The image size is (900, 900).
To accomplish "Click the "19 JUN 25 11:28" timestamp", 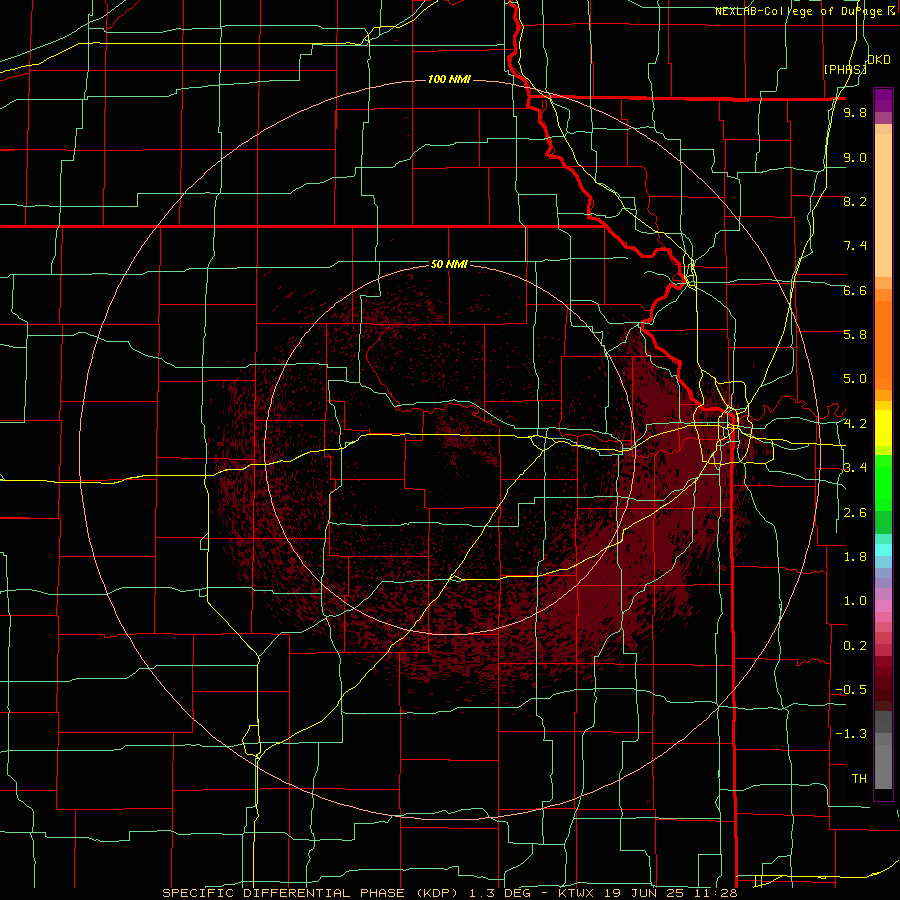I will click(671, 893).
